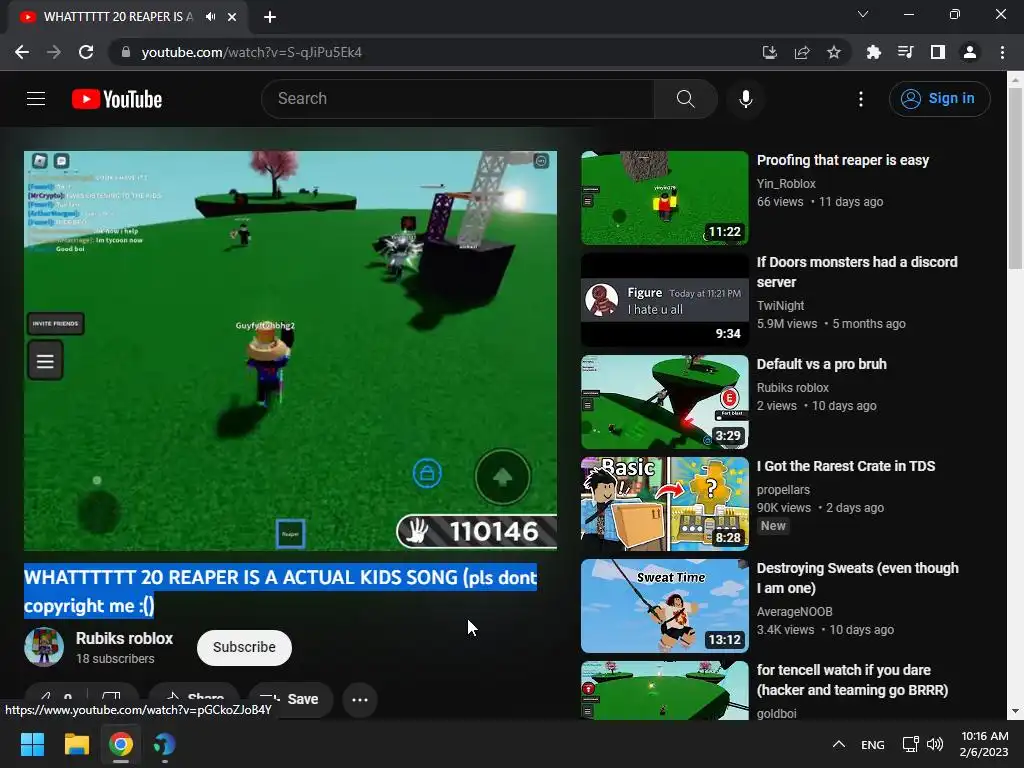Open Windows Start menu

32,744
